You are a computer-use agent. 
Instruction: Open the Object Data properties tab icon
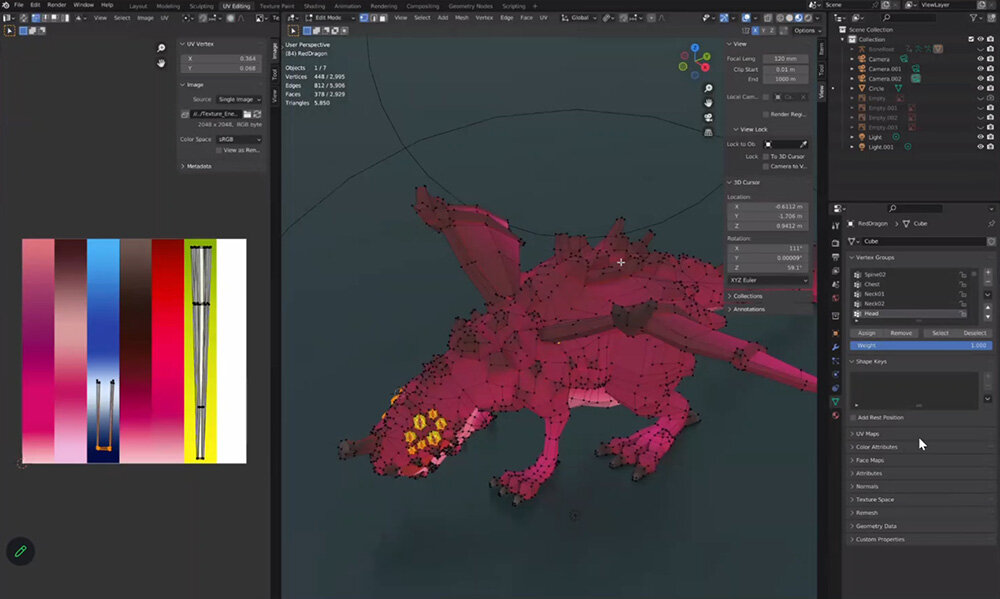(836, 401)
